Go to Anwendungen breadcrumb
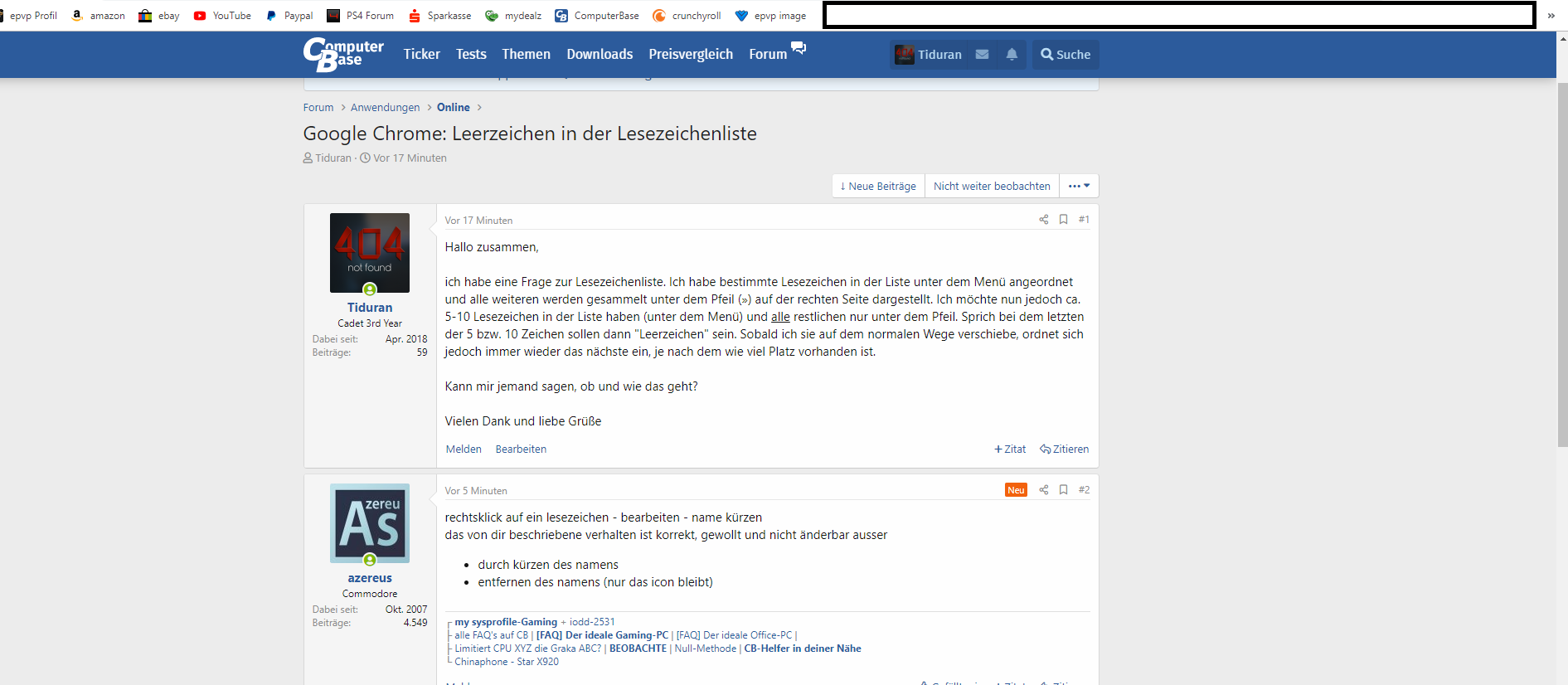The width and height of the screenshot is (1568, 685). click(x=385, y=108)
